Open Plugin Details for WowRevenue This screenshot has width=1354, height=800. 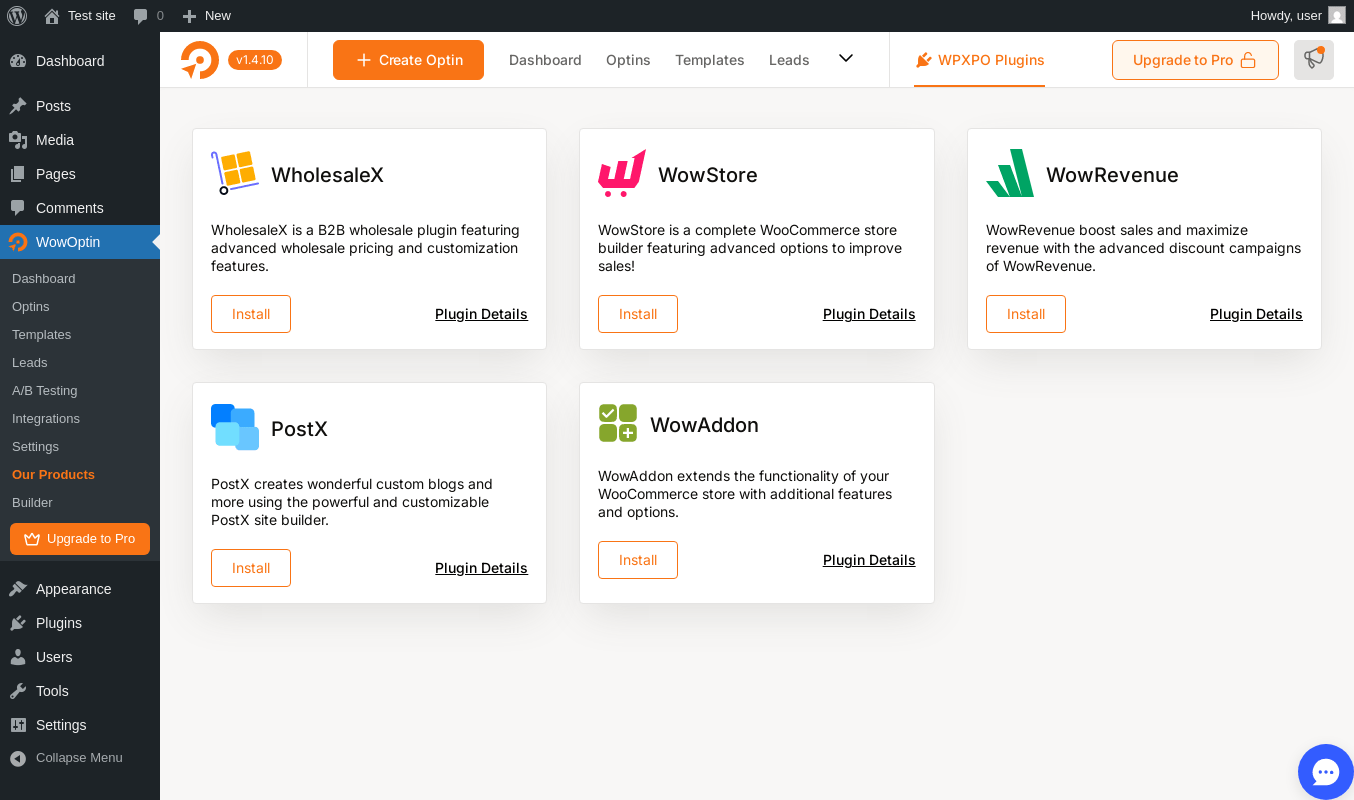1256,314
